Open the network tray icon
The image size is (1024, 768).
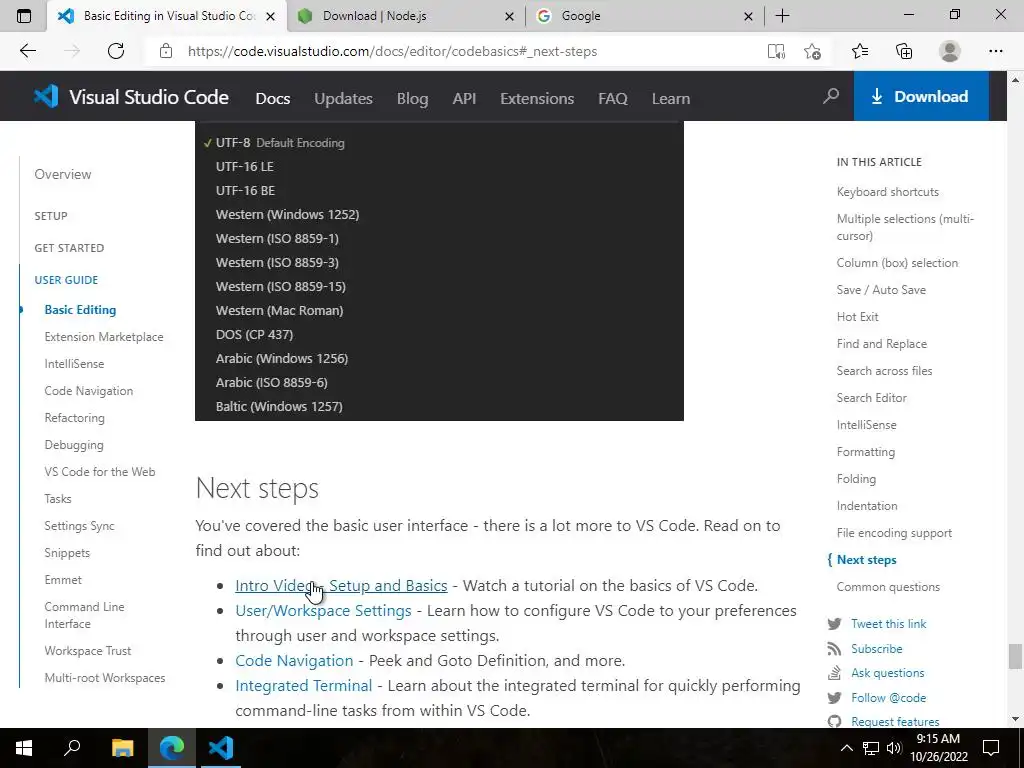(871, 748)
